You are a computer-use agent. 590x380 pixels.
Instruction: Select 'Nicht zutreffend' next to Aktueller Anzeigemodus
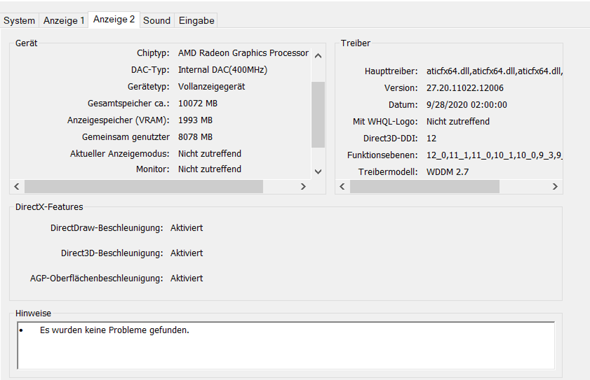tap(210, 154)
